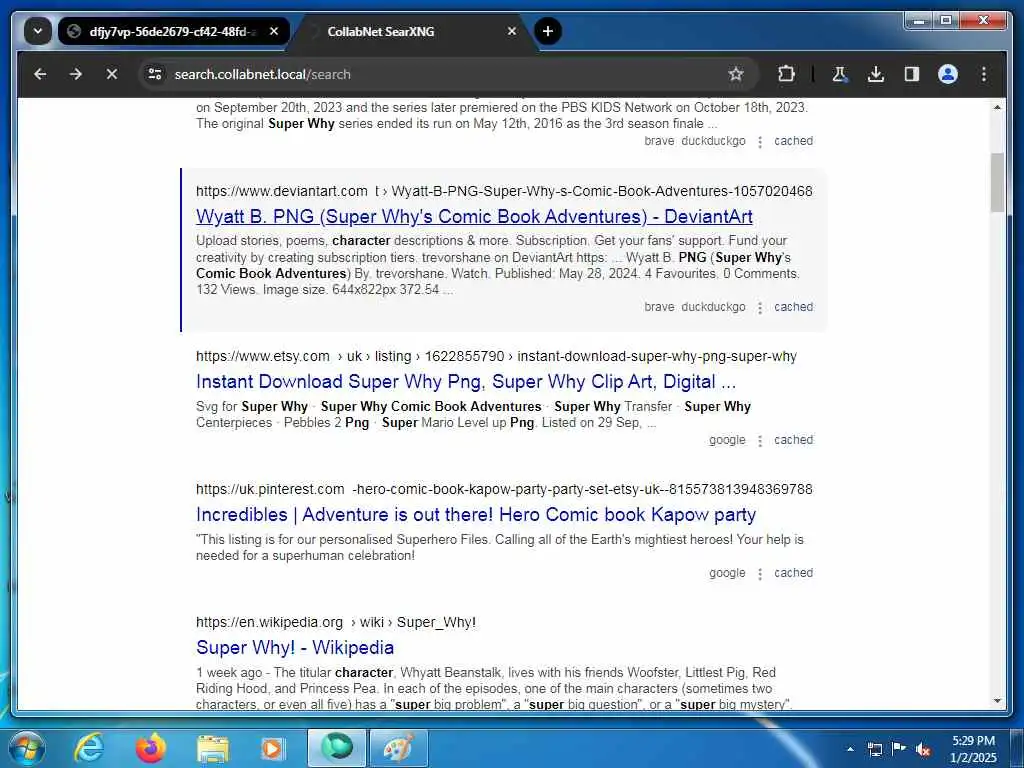Open a new tab
The height and width of the screenshot is (768, 1024).
[548, 31]
